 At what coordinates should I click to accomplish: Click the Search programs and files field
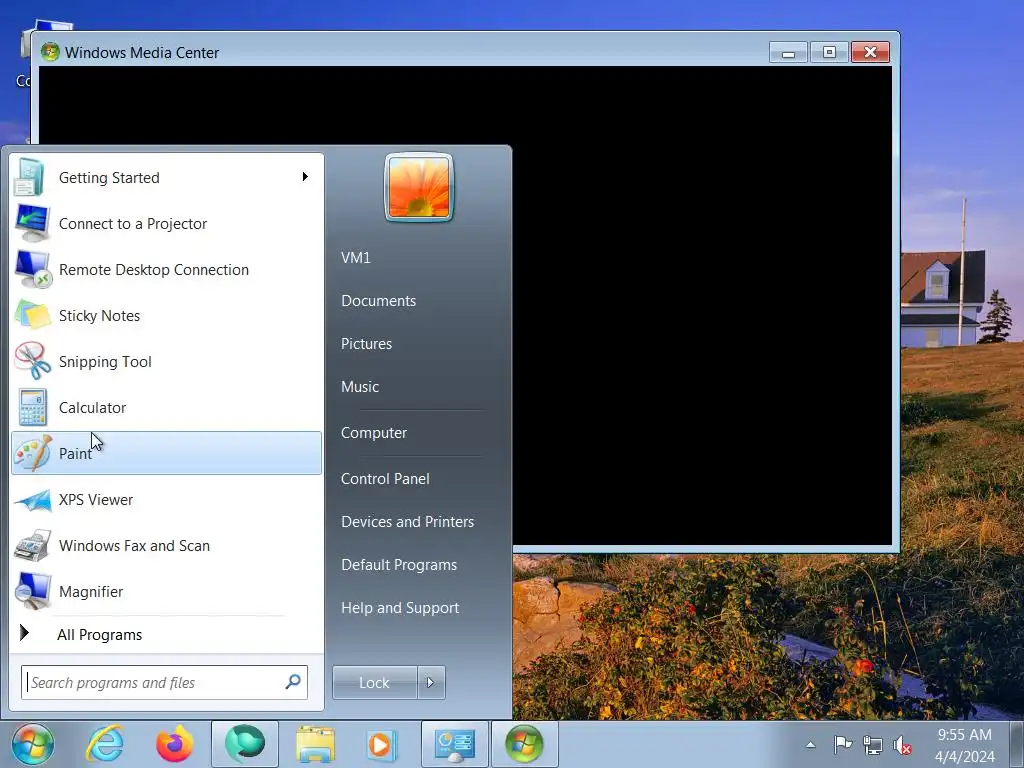[x=164, y=682]
